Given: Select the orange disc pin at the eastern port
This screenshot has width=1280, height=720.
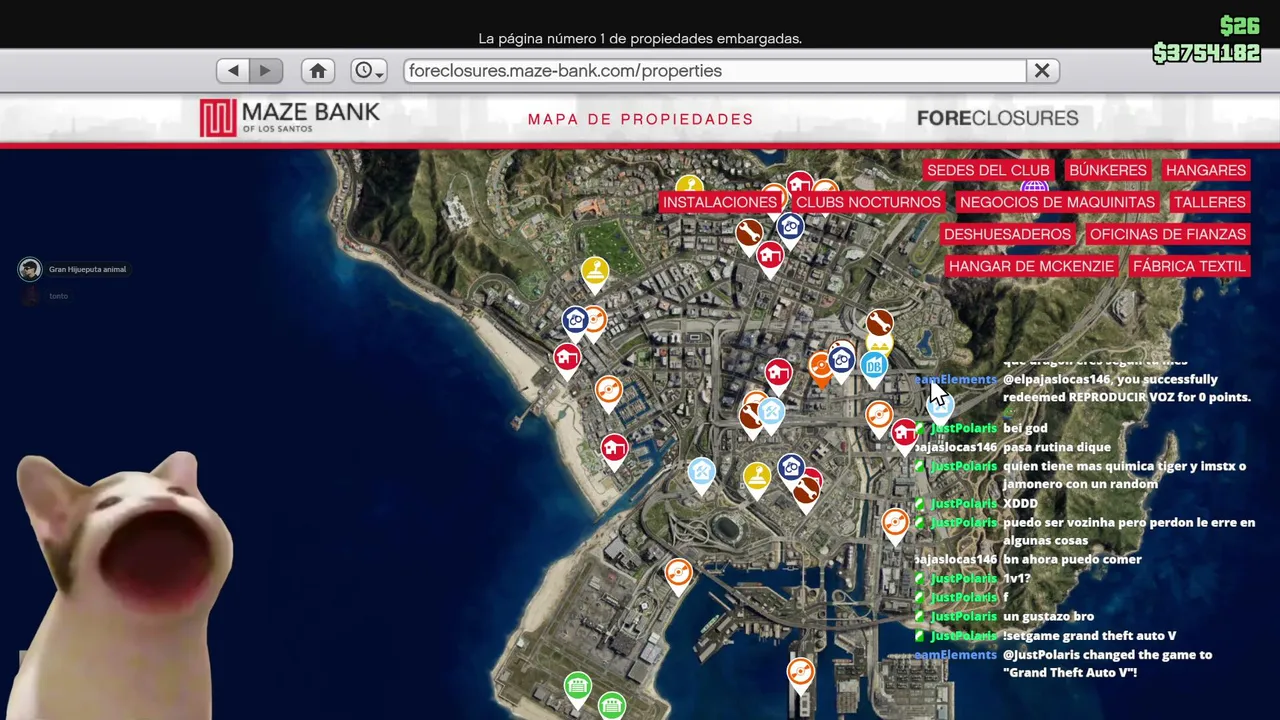Looking at the screenshot, I should 895,523.
